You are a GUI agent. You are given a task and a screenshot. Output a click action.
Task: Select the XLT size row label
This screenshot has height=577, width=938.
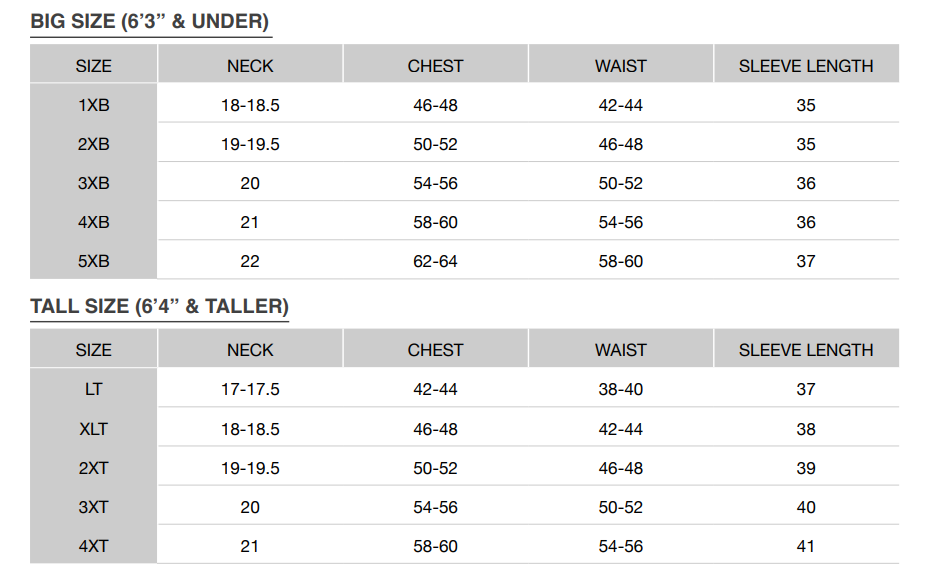94,429
